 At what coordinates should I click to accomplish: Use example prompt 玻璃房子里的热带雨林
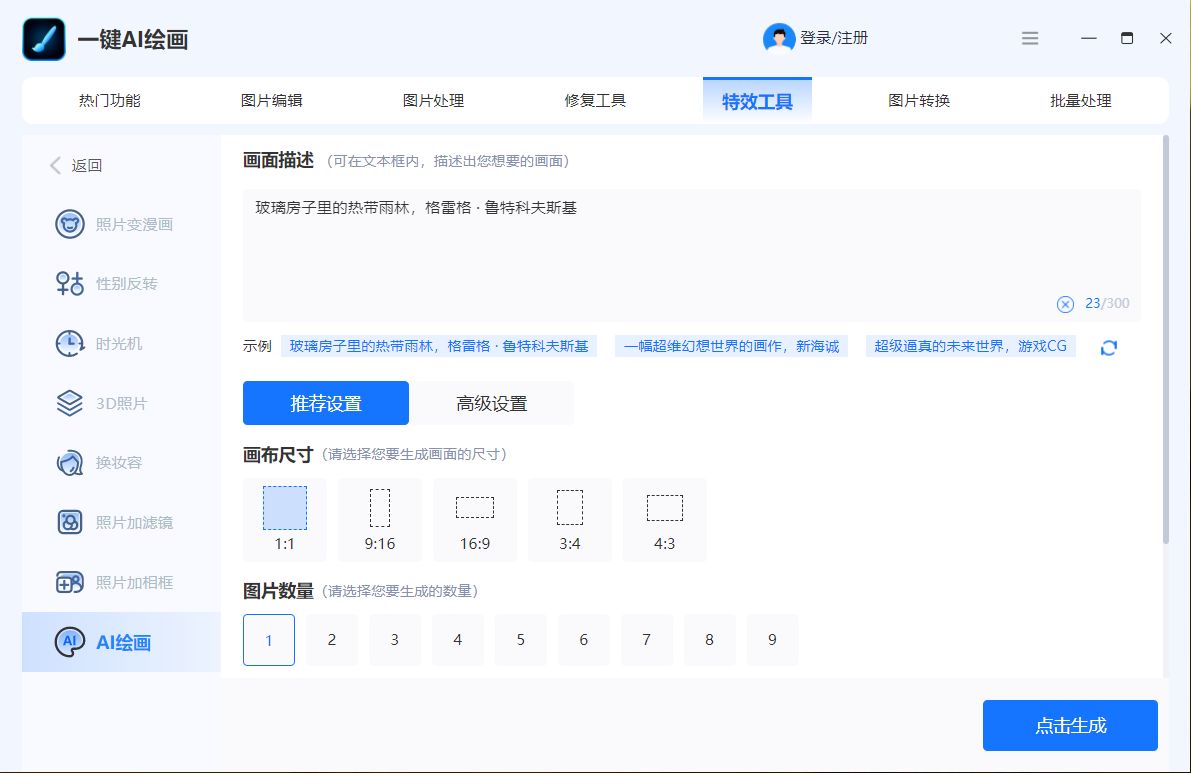[439, 346]
